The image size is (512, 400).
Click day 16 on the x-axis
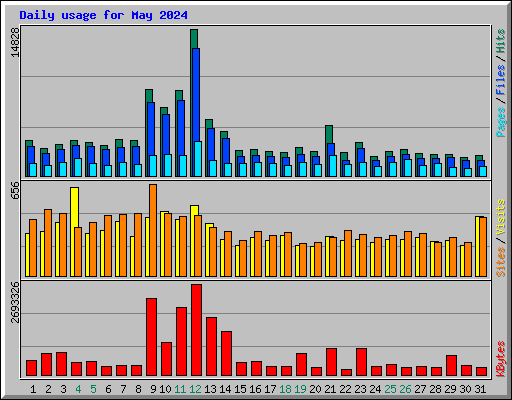coord(255,389)
